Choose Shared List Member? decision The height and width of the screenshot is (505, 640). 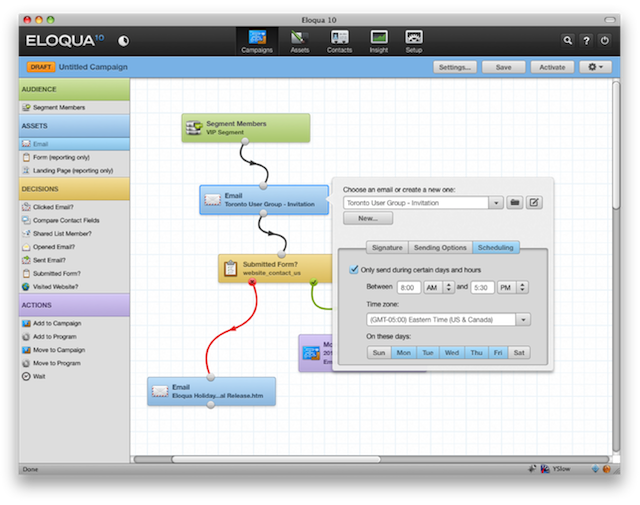[74, 234]
